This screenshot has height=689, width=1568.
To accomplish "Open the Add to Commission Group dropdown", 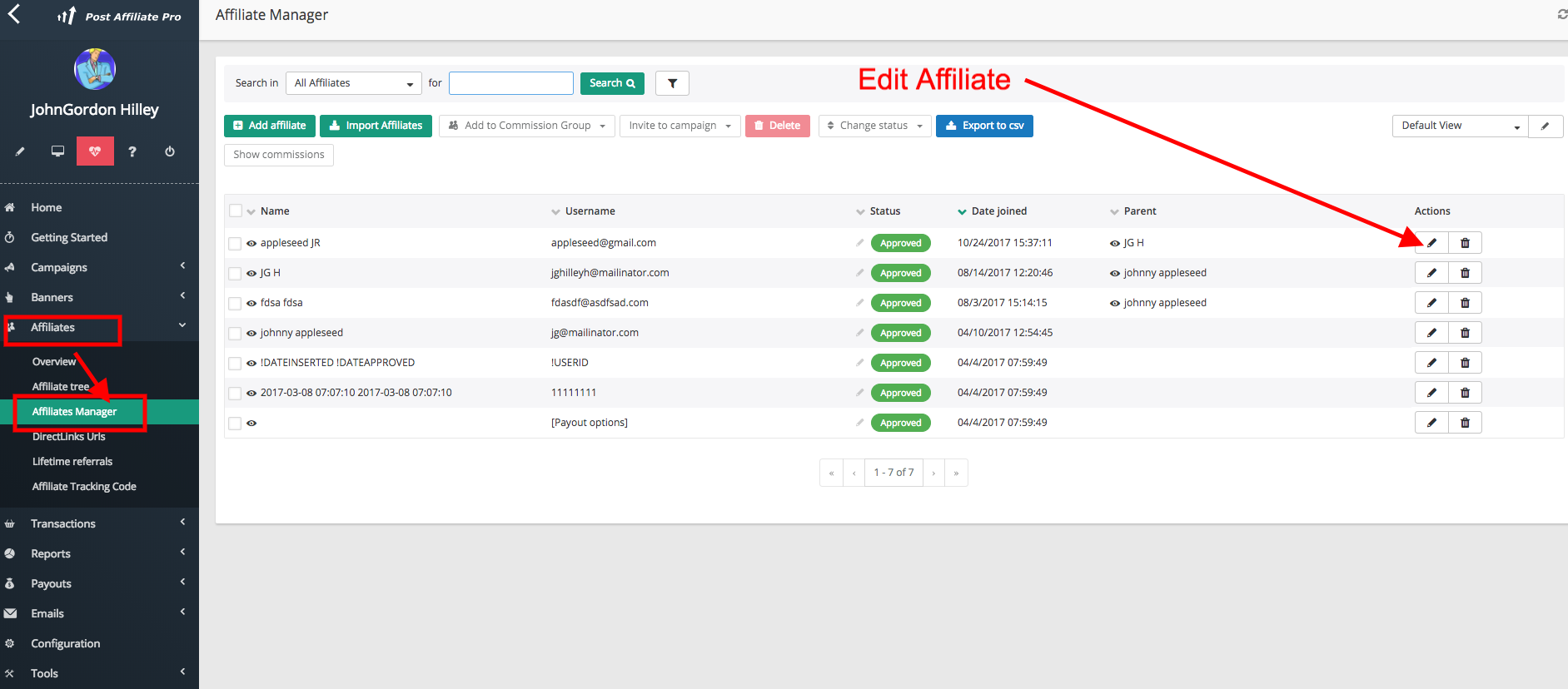I will 527,126.
